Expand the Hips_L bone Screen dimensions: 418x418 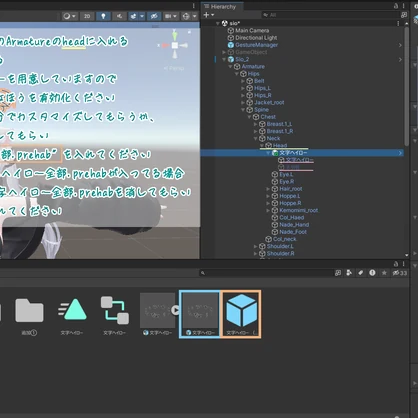(x=243, y=88)
